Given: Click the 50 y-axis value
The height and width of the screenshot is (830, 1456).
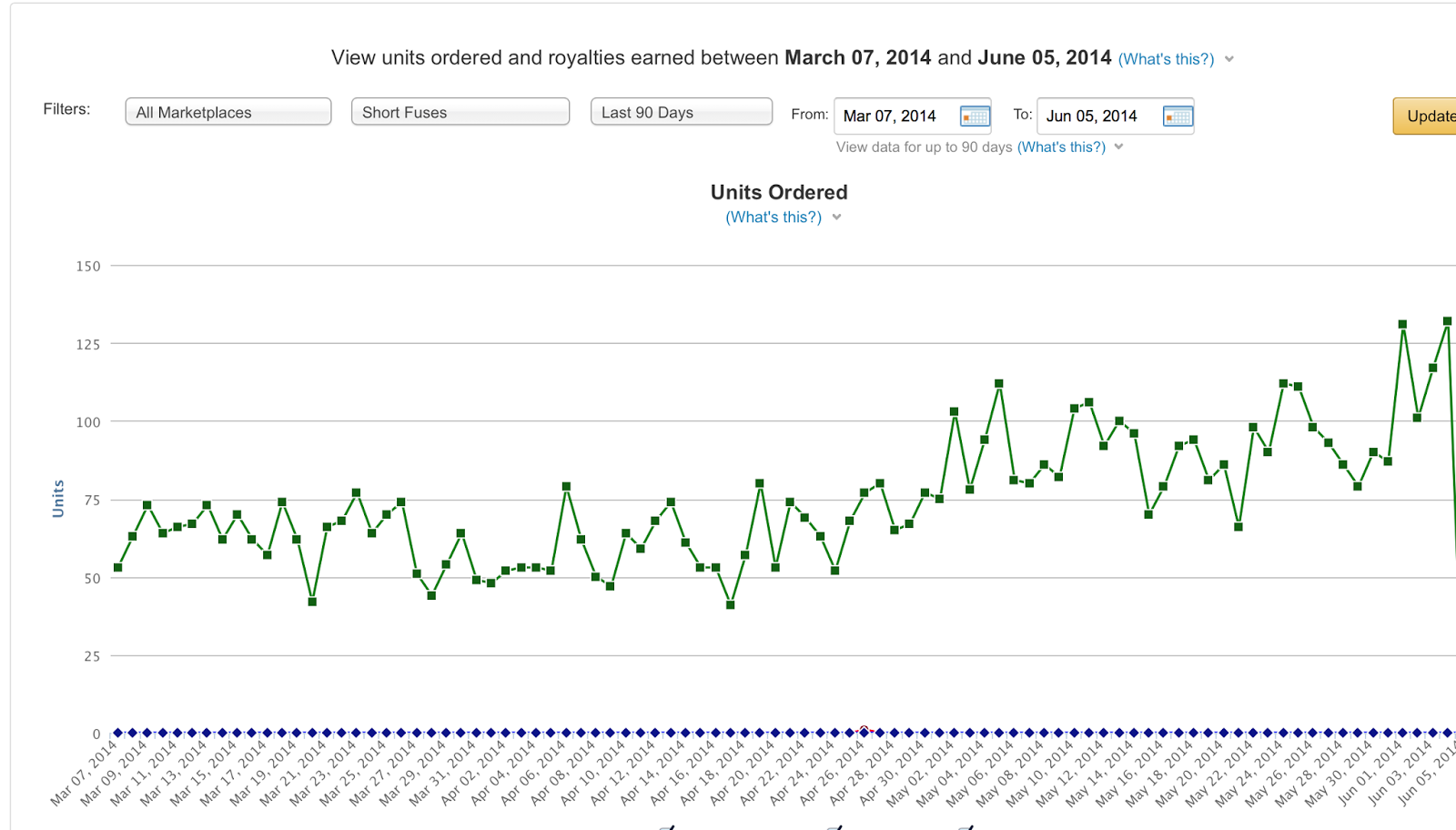Looking at the screenshot, I should pos(92,579).
